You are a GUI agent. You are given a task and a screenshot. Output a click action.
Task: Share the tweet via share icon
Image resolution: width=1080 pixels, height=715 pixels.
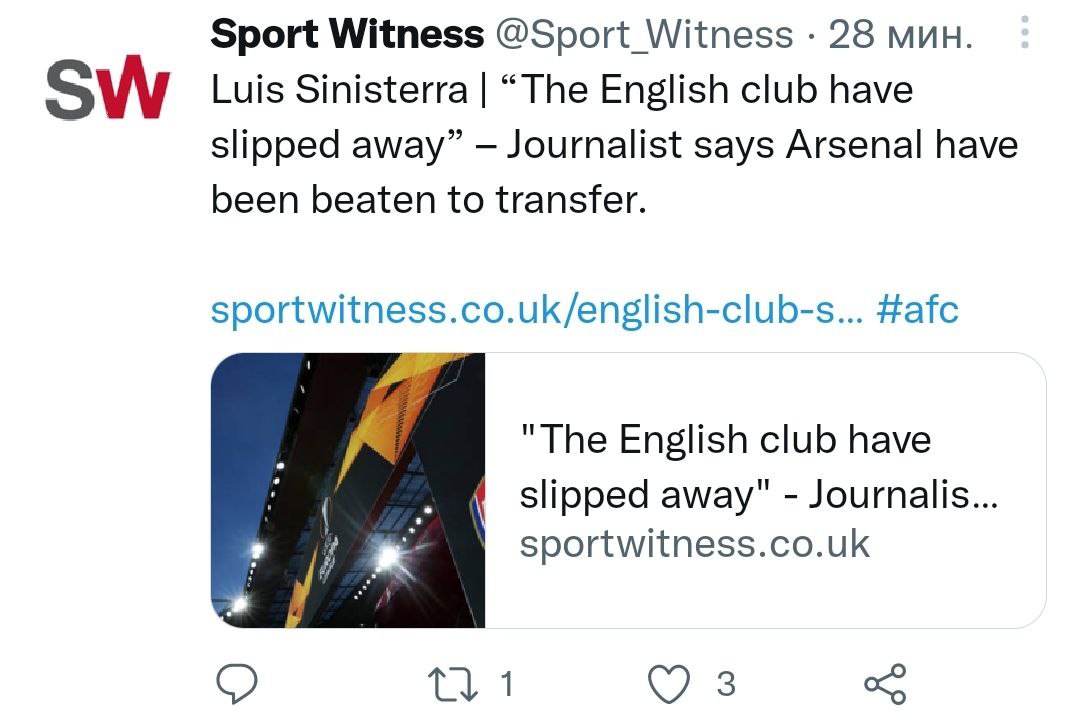click(x=884, y=684)
